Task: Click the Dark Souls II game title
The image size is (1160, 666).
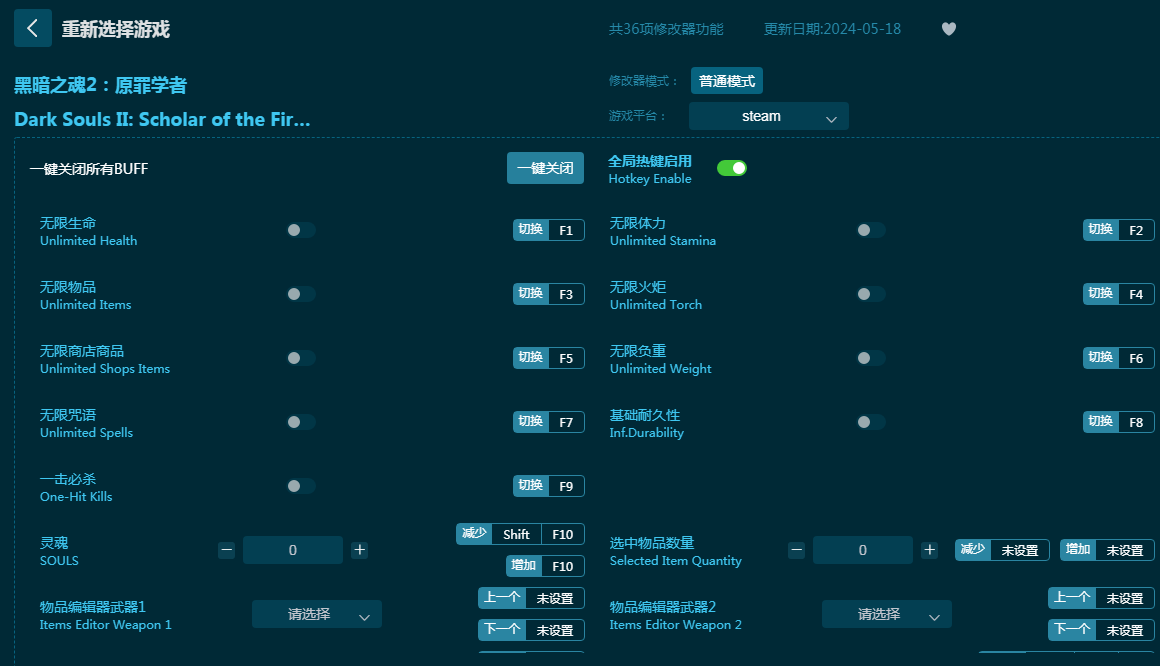Action: pyautogui.click(x=162, y=119)
